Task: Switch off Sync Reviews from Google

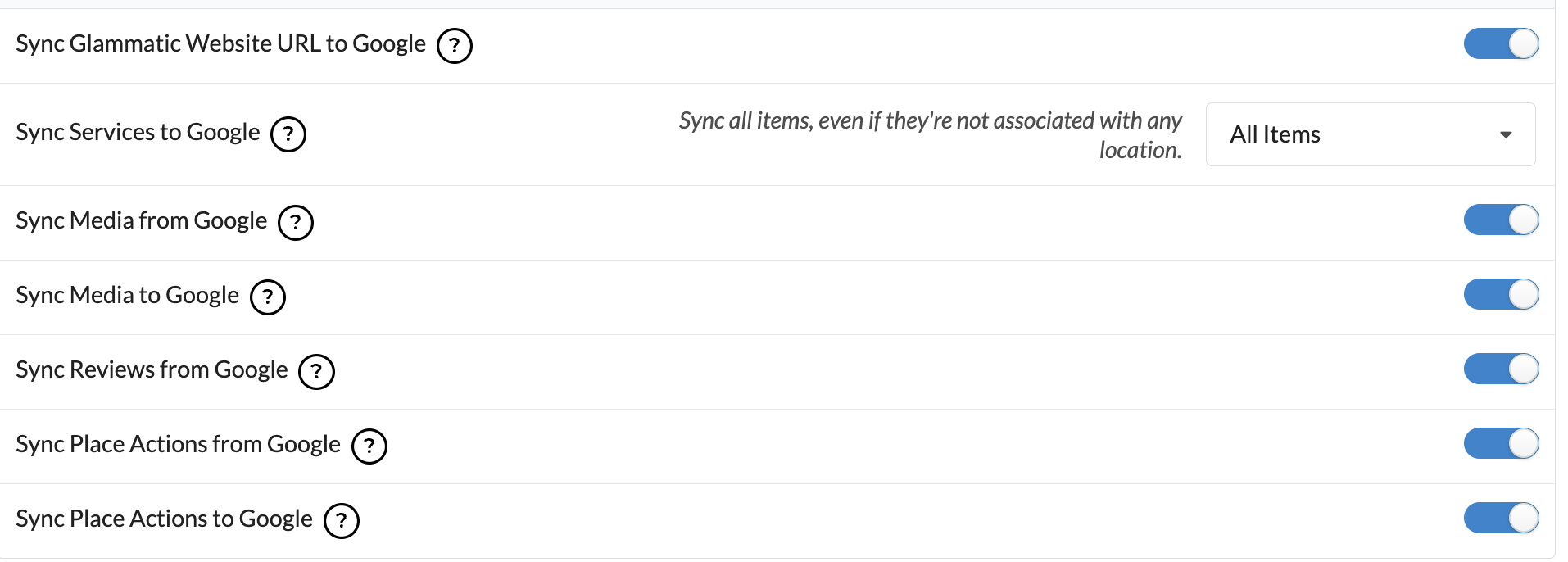Action: click(1501, 369)
